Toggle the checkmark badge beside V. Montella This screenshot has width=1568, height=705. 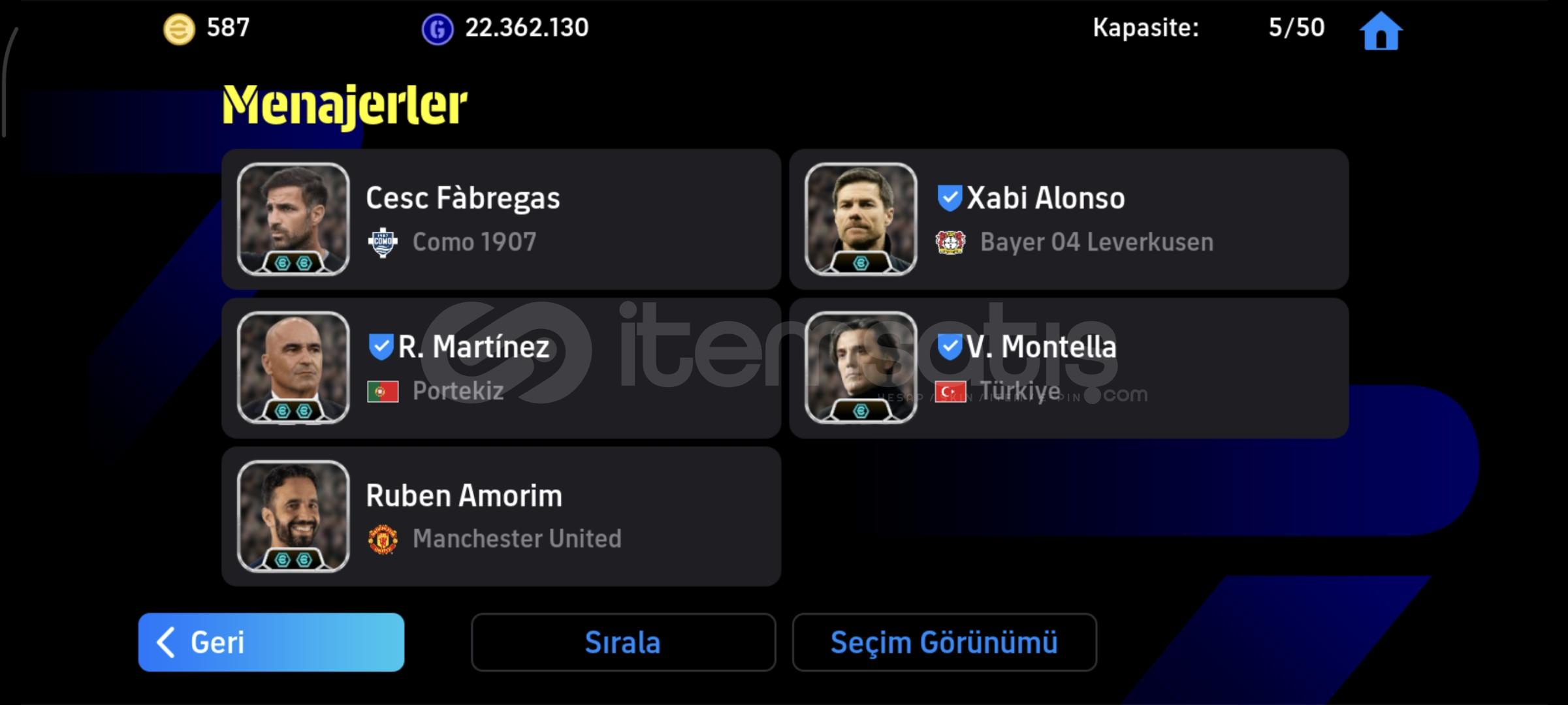pos(950,347)
